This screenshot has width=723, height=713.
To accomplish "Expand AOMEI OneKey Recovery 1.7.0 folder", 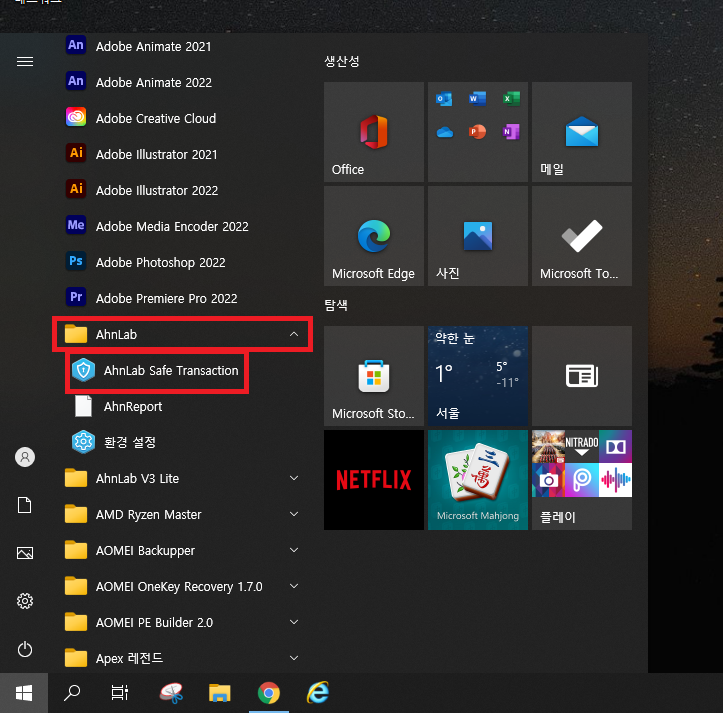I will pos(182,586).
